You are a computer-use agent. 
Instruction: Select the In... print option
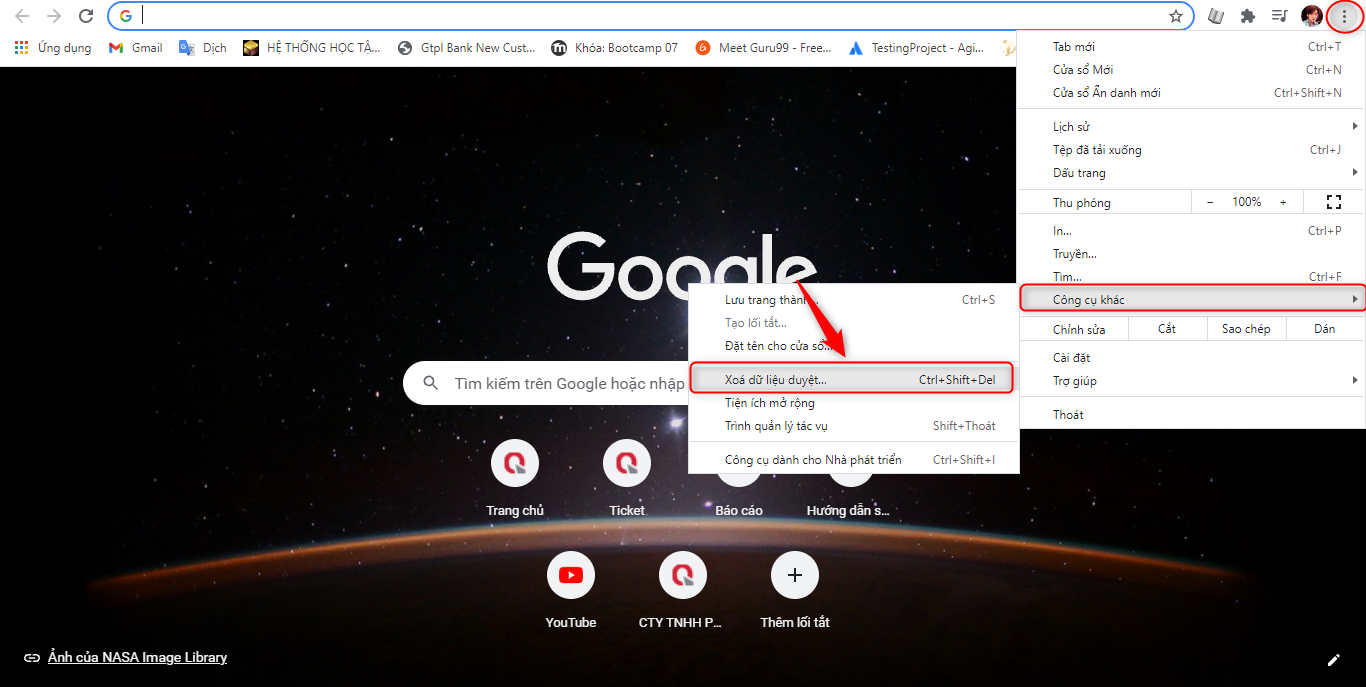(x=1191, y=231)
